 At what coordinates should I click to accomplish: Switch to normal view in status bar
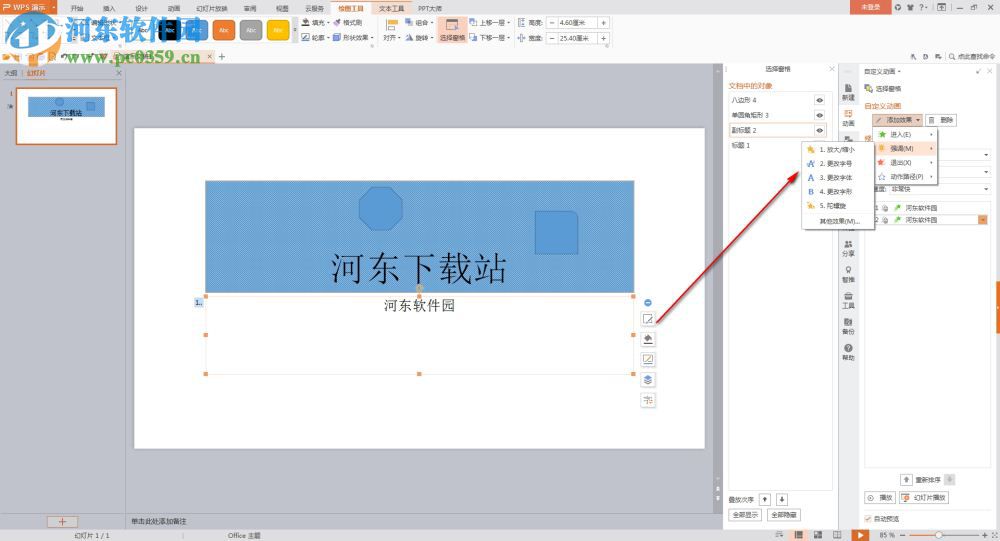[798, 535]
